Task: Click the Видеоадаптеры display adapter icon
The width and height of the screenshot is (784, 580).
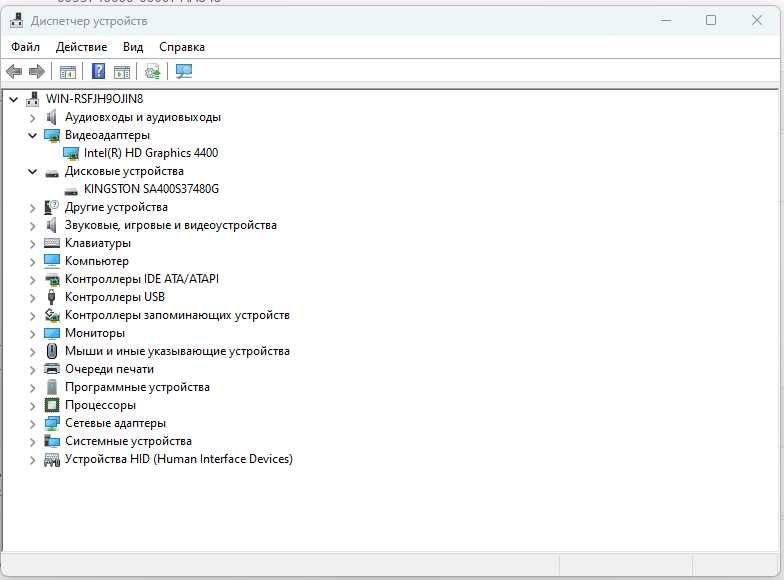Action: pos(52,136)
